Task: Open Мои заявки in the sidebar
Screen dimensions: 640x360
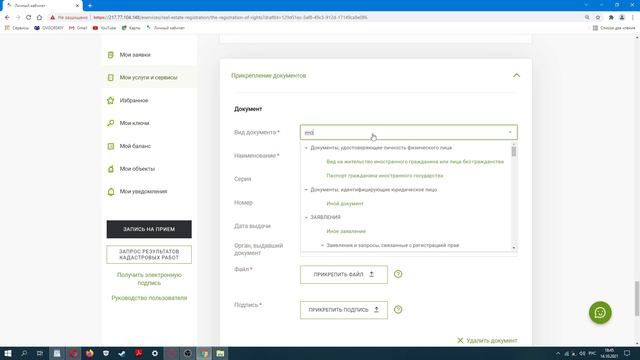Action: (135, 55)
